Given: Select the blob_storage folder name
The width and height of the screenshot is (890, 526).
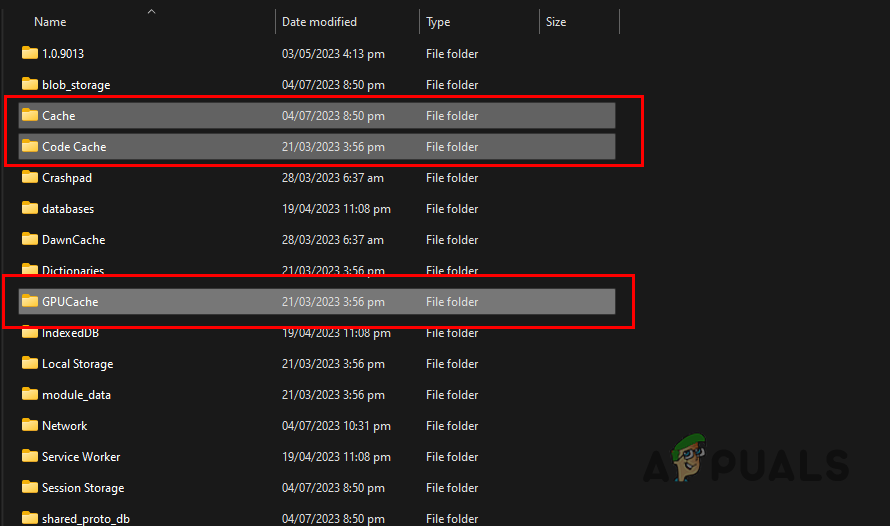Looking at the screenshot, I should coord(76,85).
